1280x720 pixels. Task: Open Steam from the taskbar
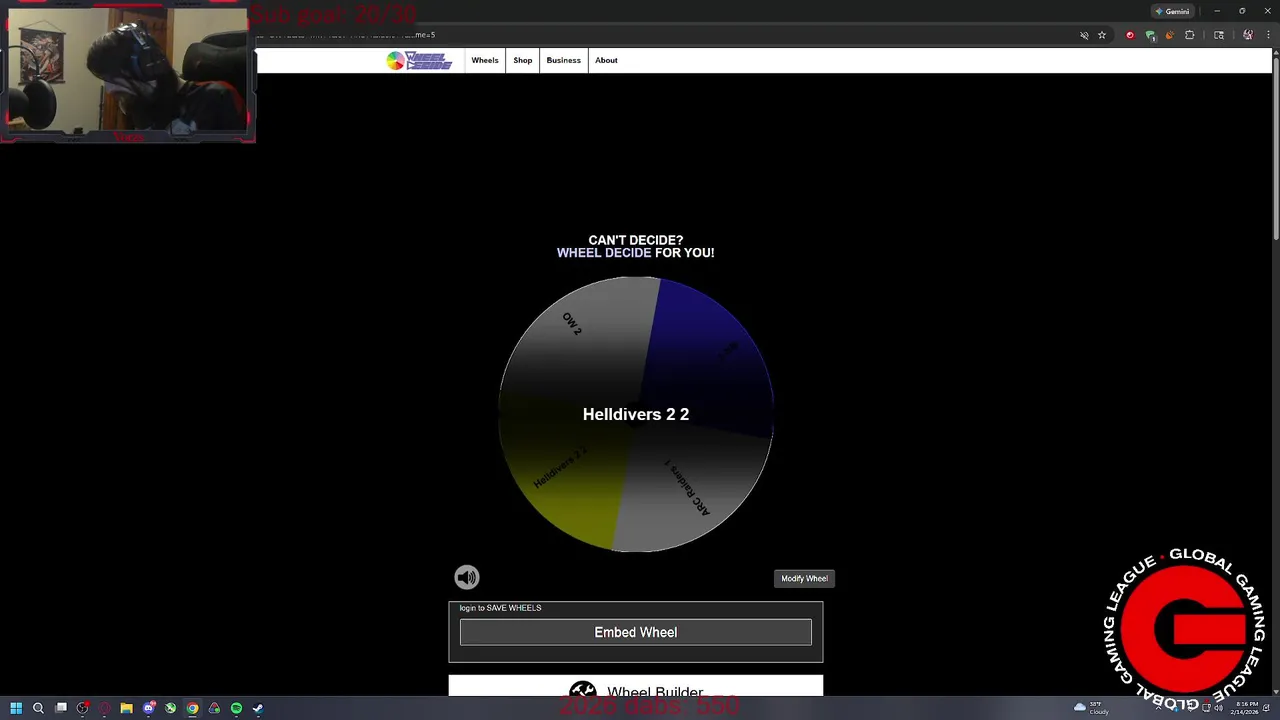(258, 708)
